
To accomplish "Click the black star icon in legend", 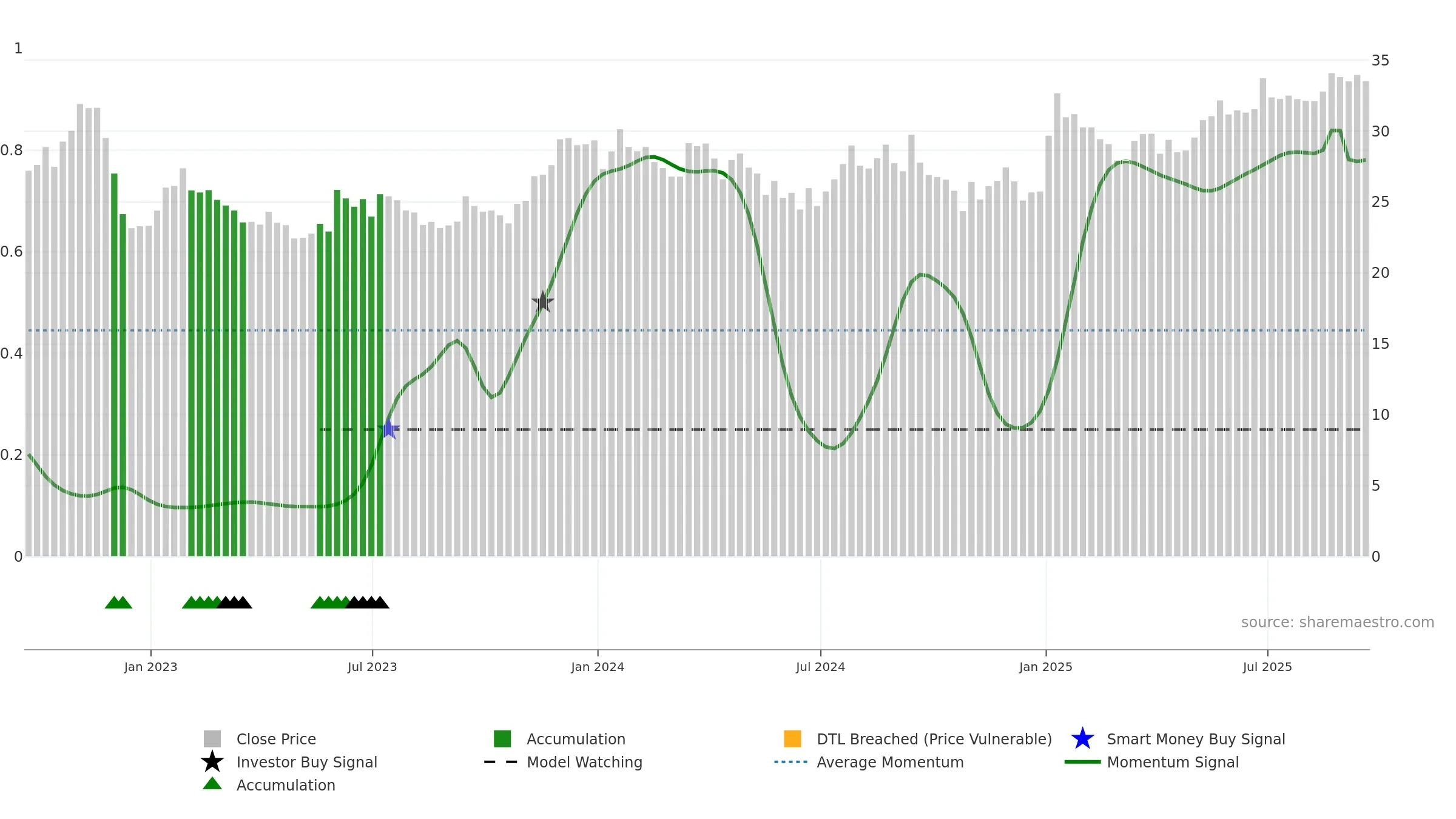I will 212,762.
